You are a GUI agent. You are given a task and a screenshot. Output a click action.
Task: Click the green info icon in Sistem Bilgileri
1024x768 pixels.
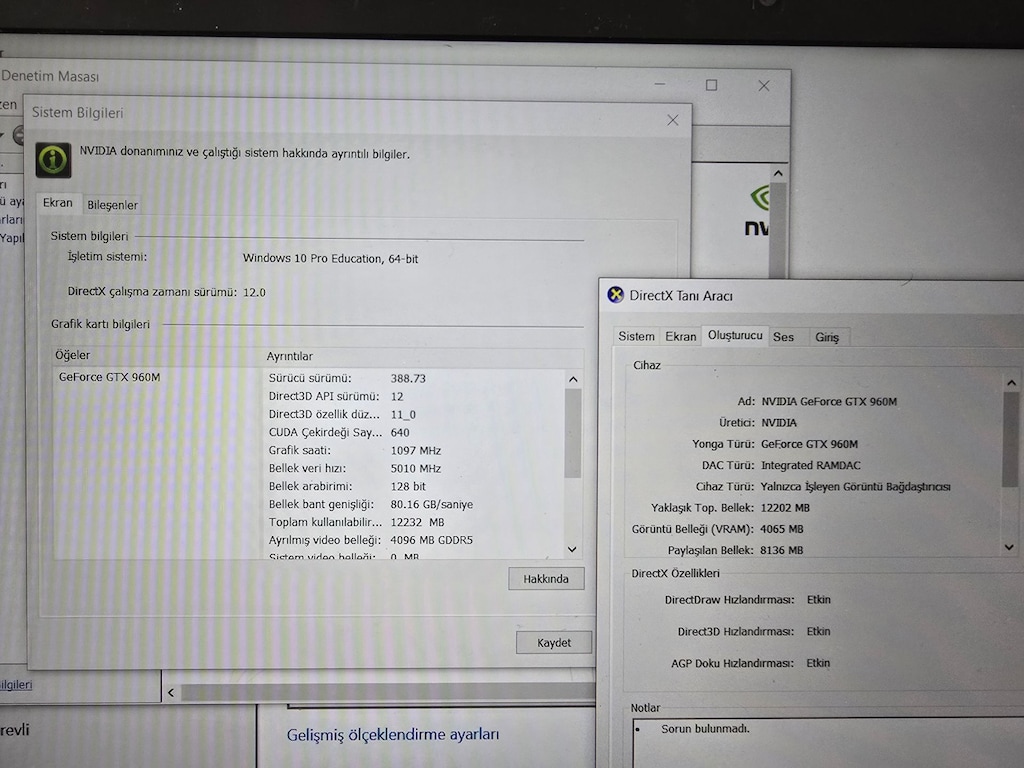53,160
